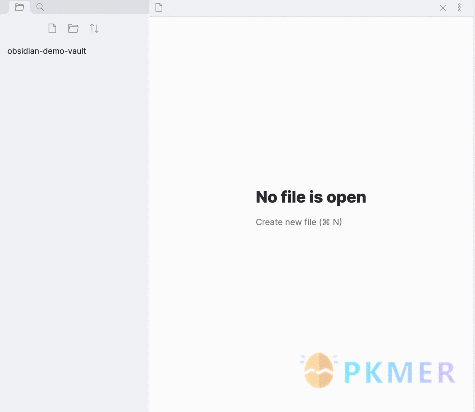Select the obsidian-demo-vault title
475x412 pixels.
pos(47,51)
